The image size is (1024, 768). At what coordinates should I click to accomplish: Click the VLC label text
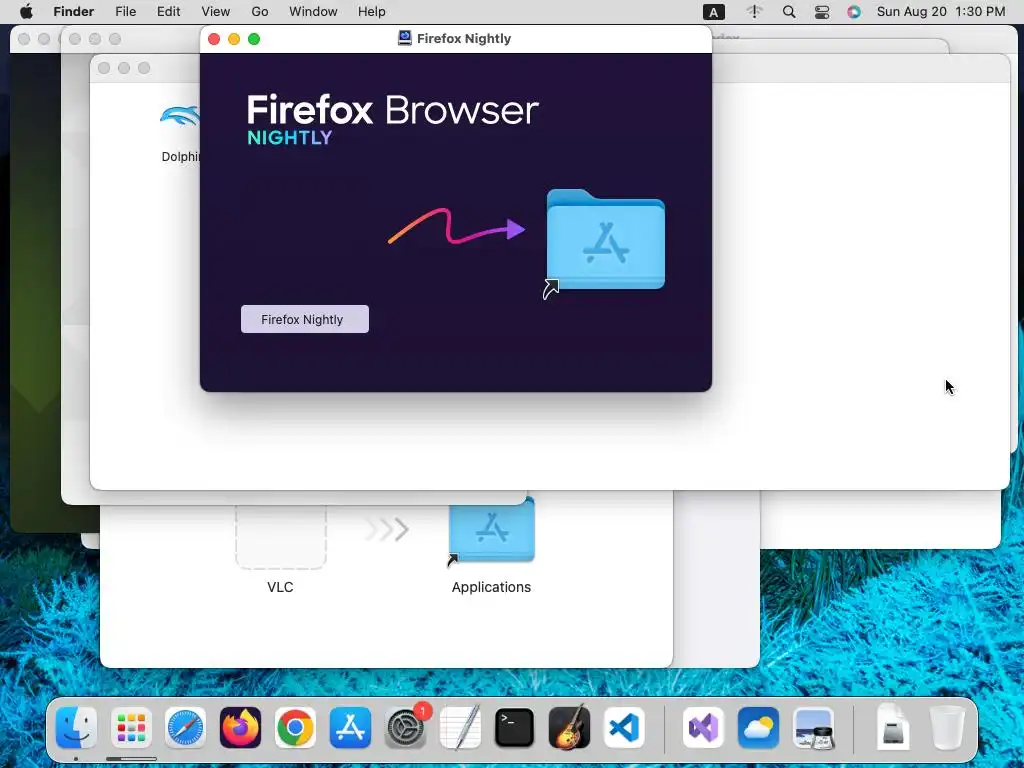[x=280, y=587]
